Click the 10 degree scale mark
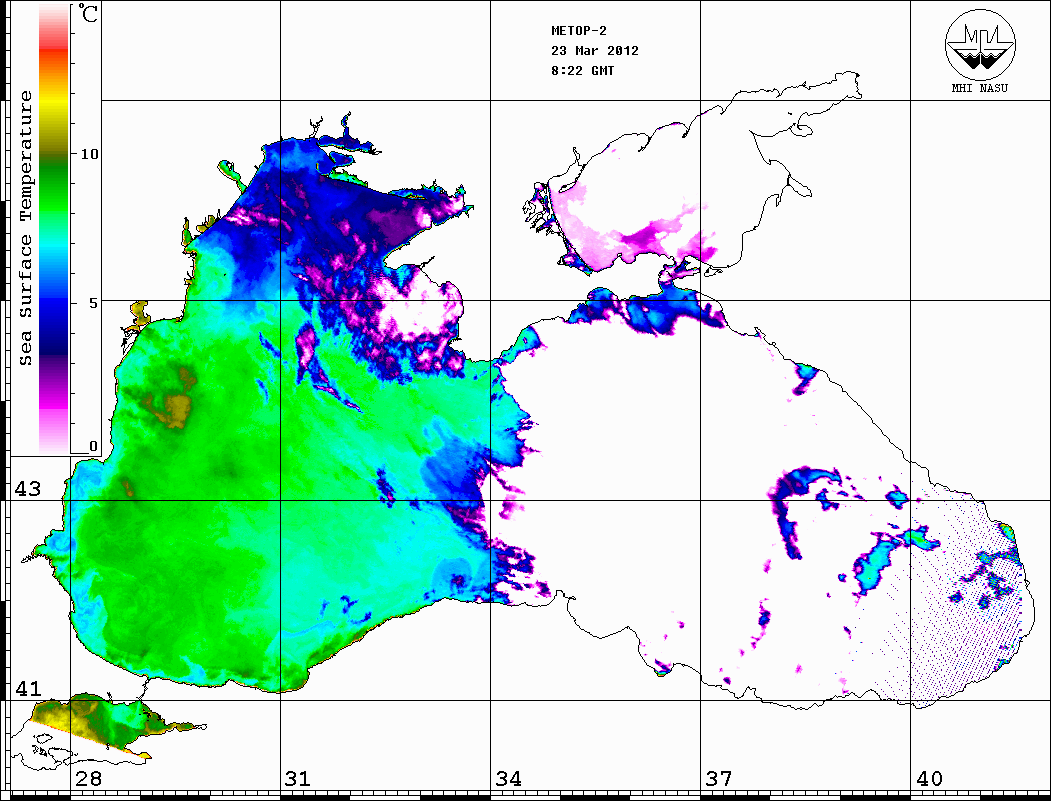Image resolution: width=1051 pixels, height=801 pixels. coord(89,154)
